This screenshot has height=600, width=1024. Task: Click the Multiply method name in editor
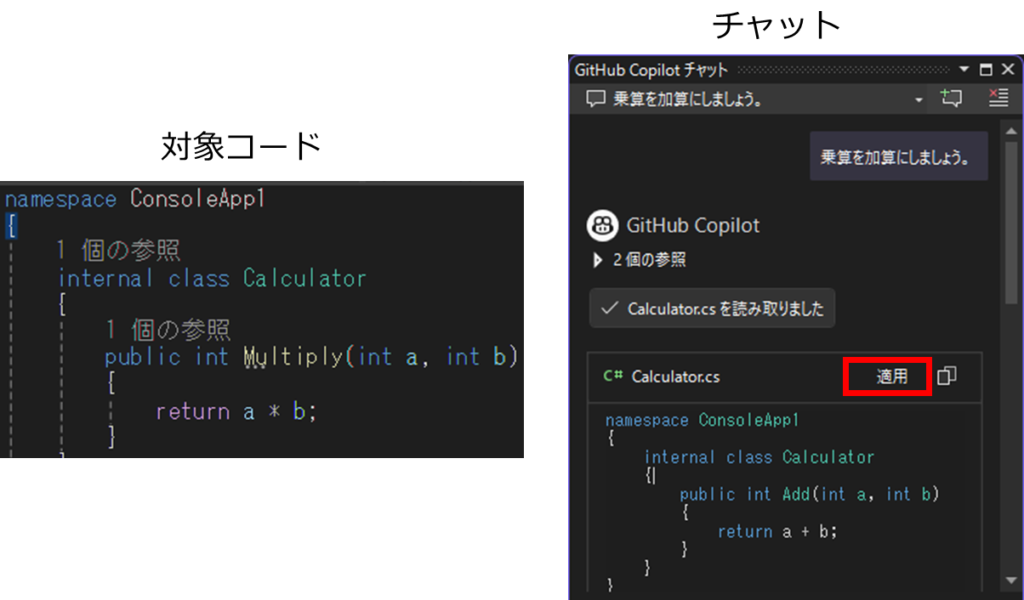click(293, 357)
